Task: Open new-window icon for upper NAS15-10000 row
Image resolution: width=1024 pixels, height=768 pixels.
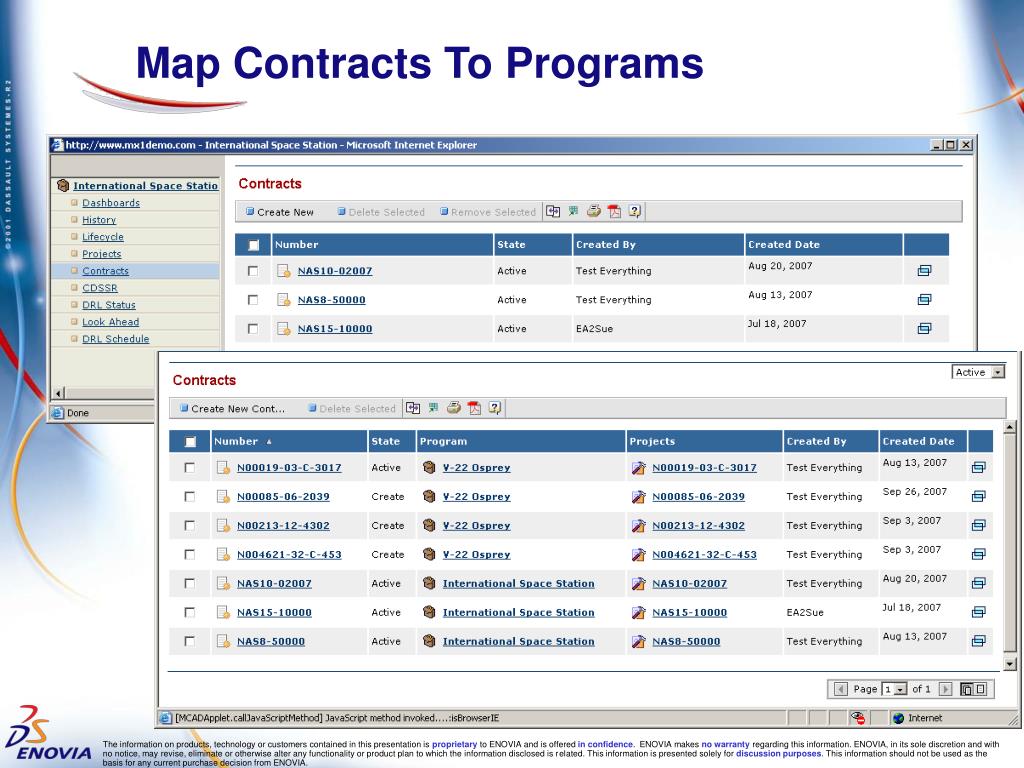Action: tap(924, 328)
